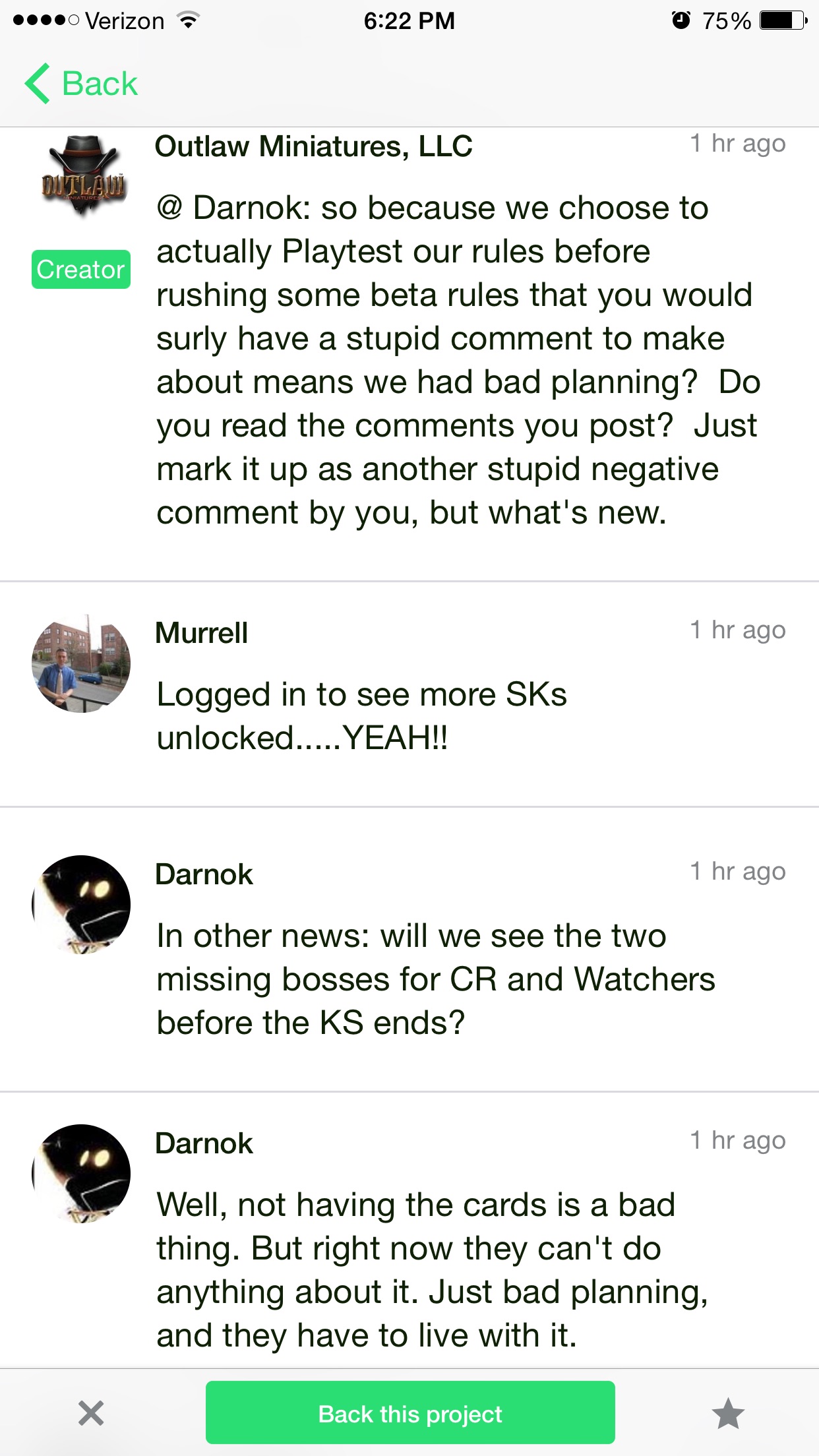Tap the X close icon at bottom
Screen dimensions: 819x1456
(x=91, y=1413)
